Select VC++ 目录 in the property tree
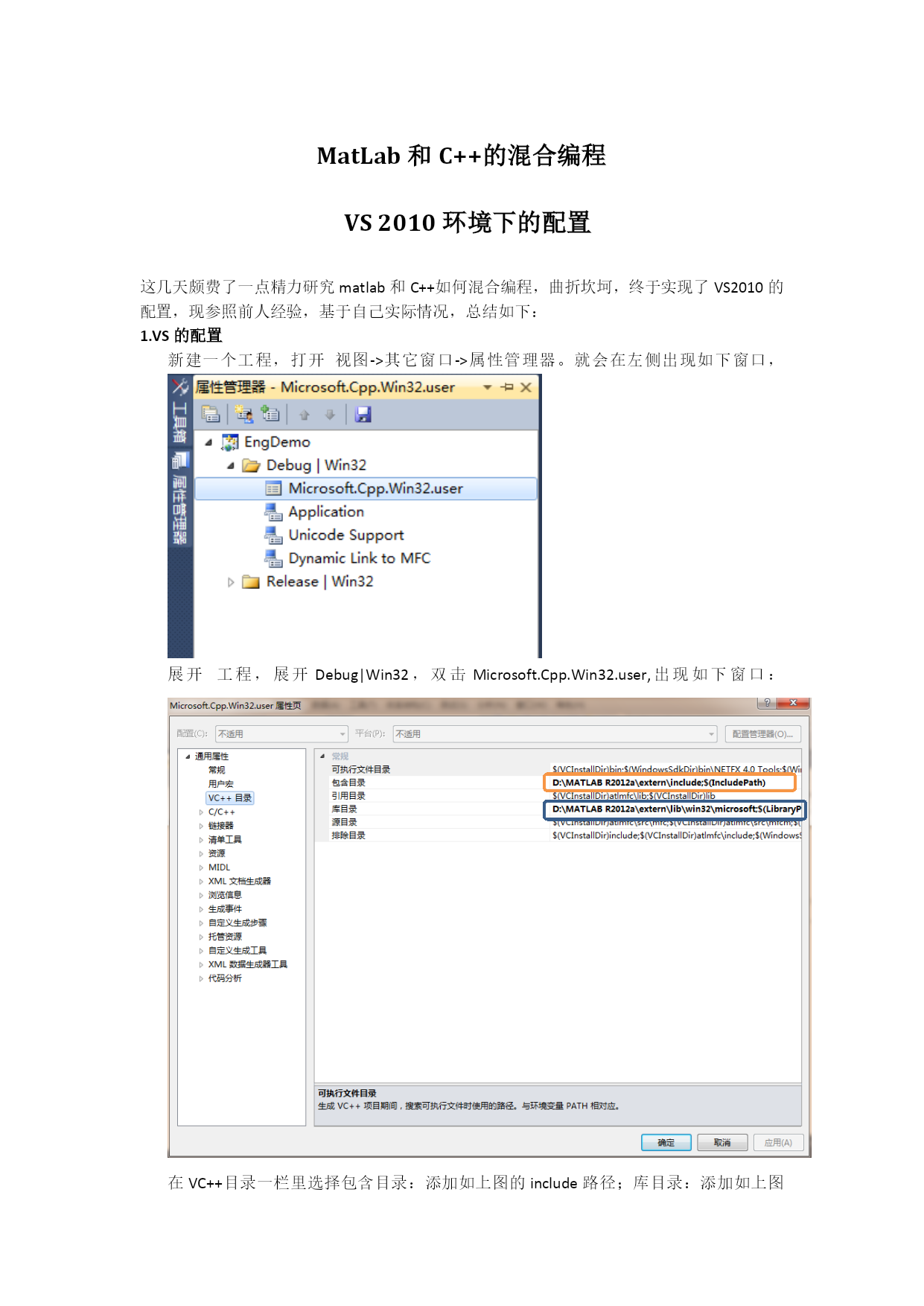The height and width of the screenshot is (1306, 924). coord(230,798)
